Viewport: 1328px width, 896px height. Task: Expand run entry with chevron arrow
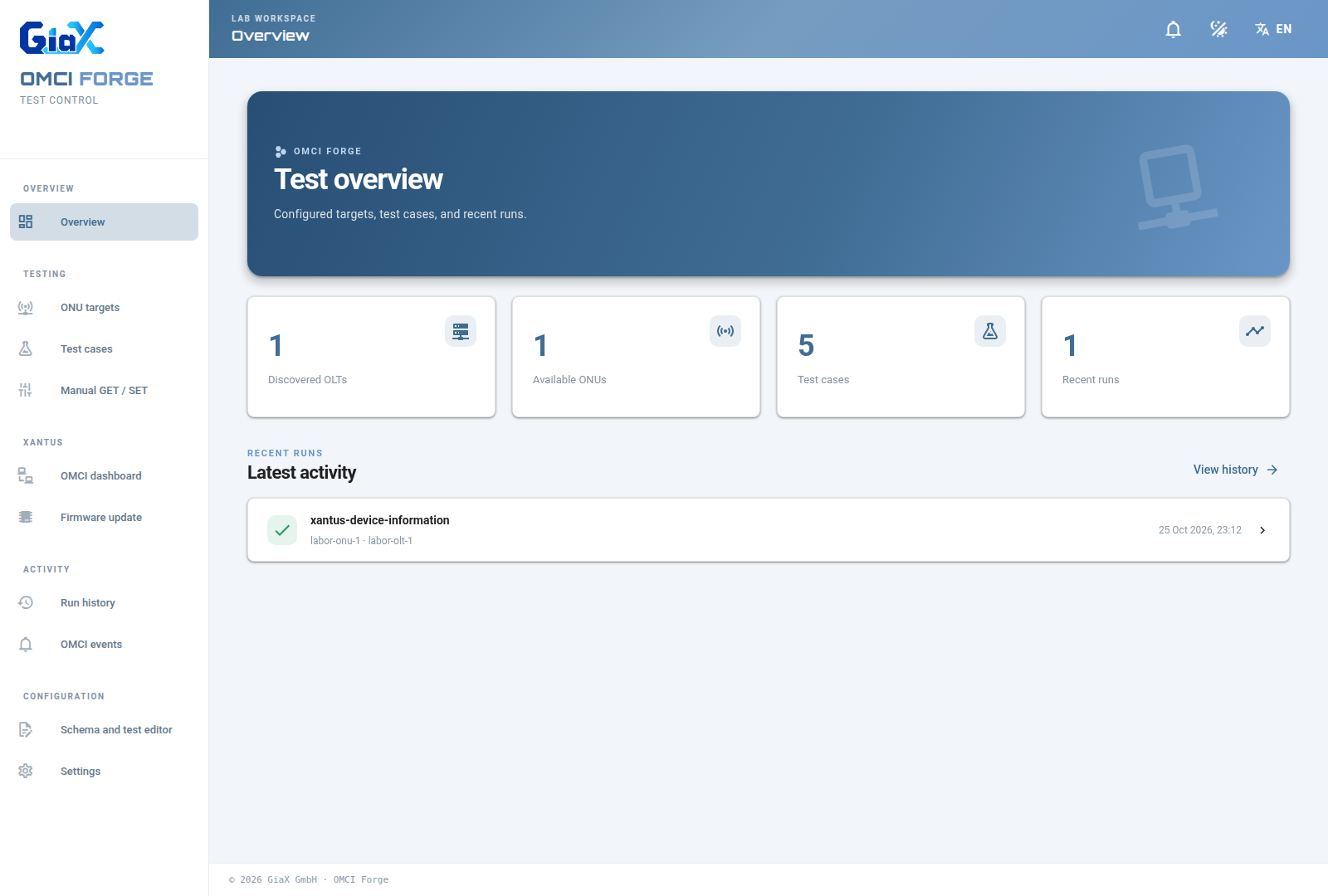click(x=1262, y=530)
